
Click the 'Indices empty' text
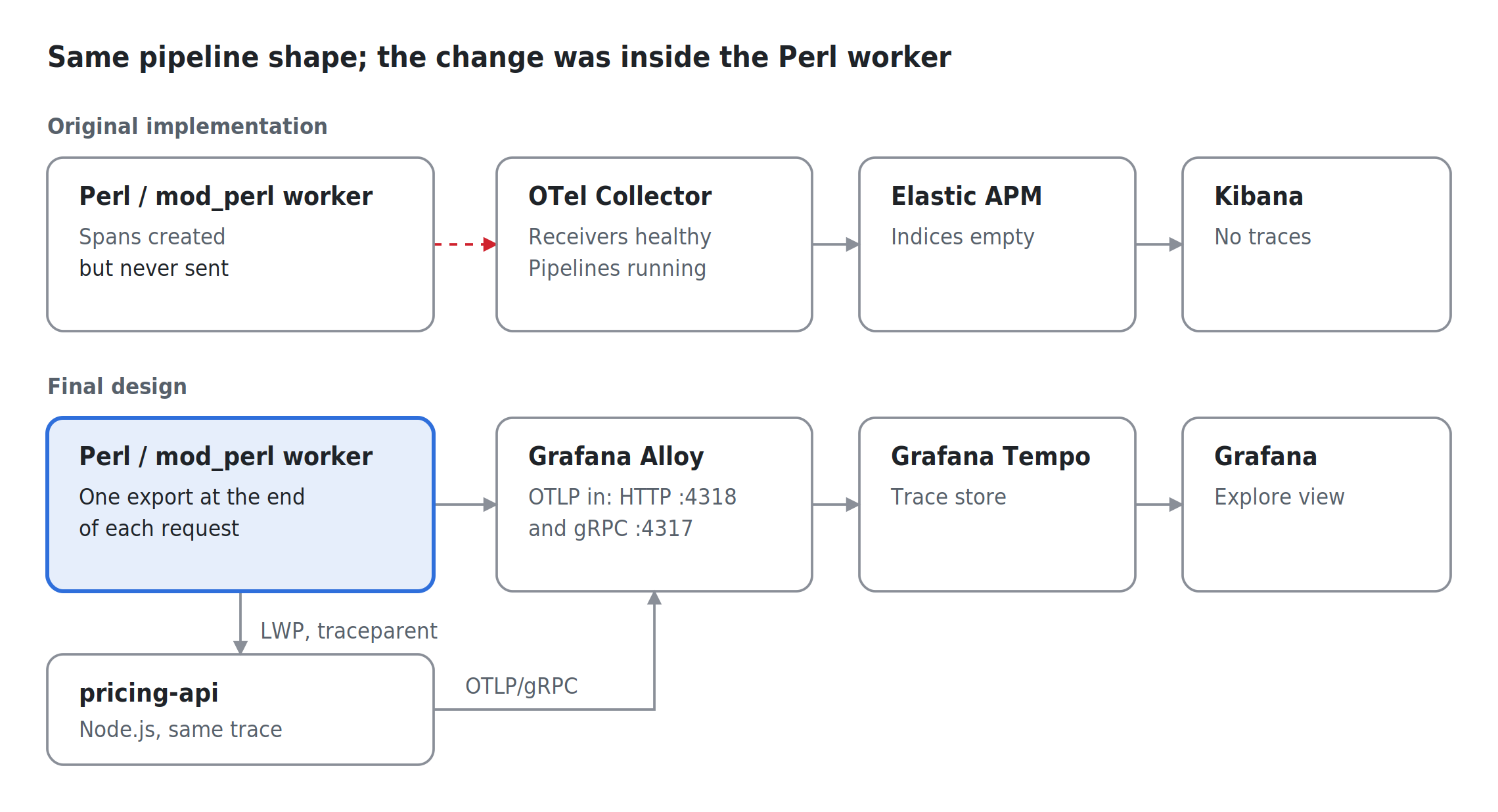click(963, 237)
